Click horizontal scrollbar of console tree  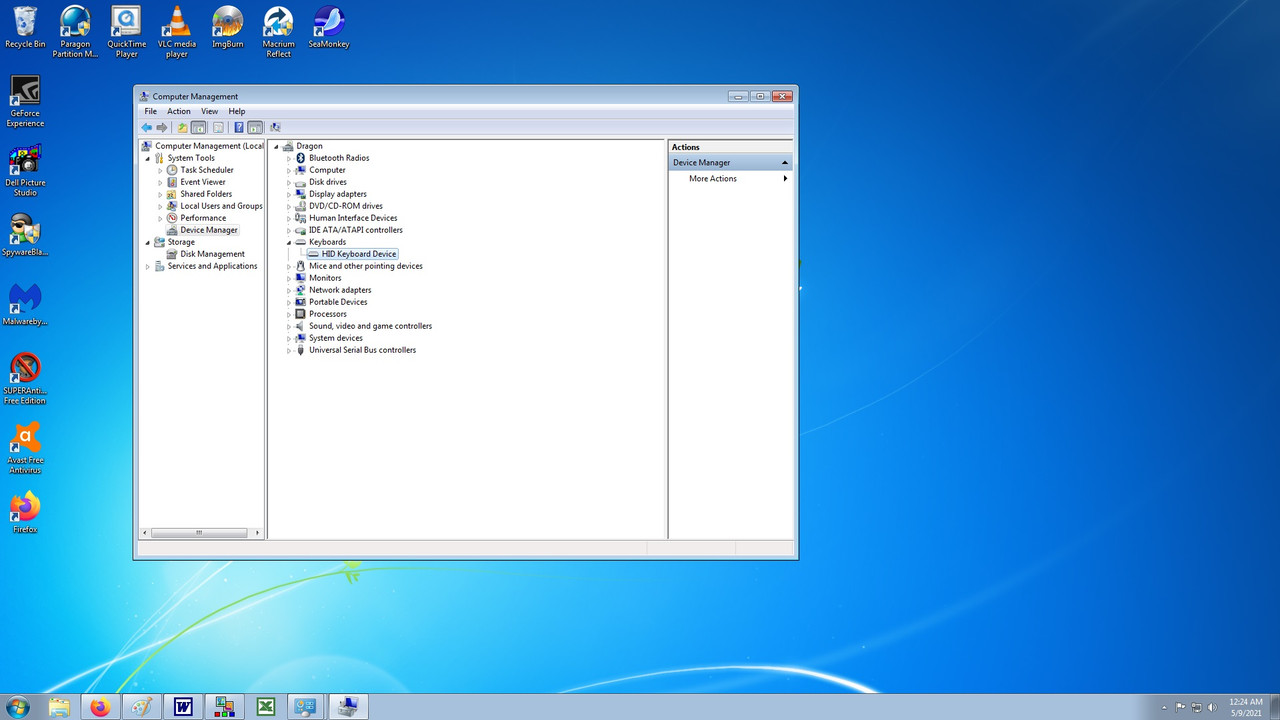pyautogui.click(x=199, y=533)
